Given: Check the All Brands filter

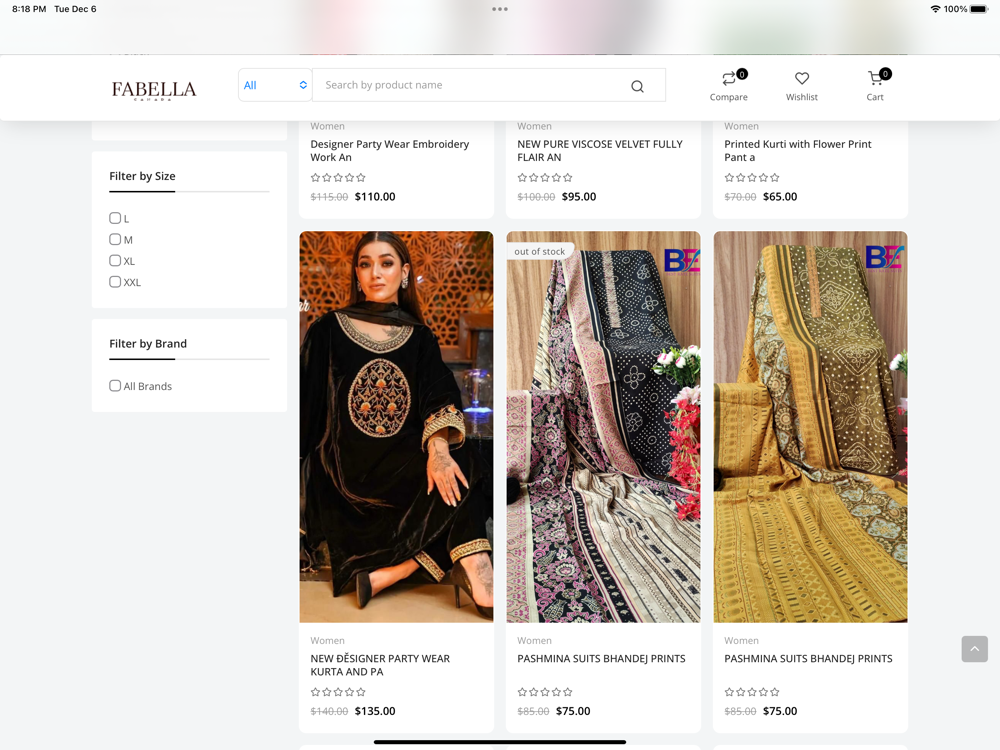Looking at the screenshot, I should tap(115, 386).
